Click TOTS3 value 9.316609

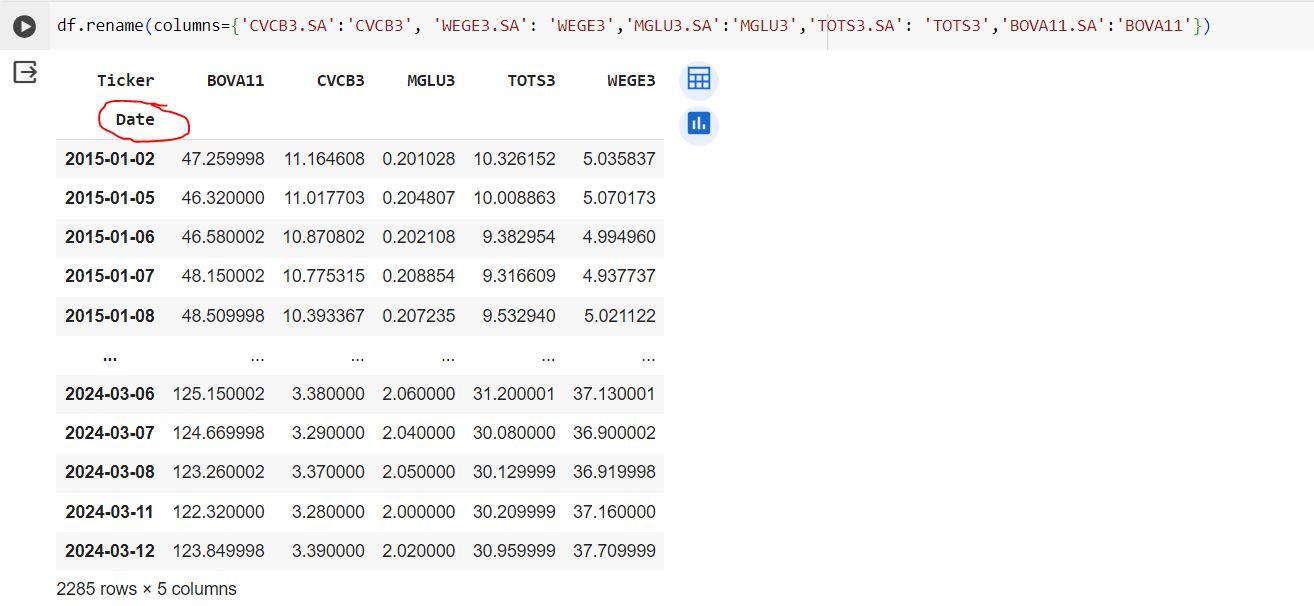click(519, 276)
